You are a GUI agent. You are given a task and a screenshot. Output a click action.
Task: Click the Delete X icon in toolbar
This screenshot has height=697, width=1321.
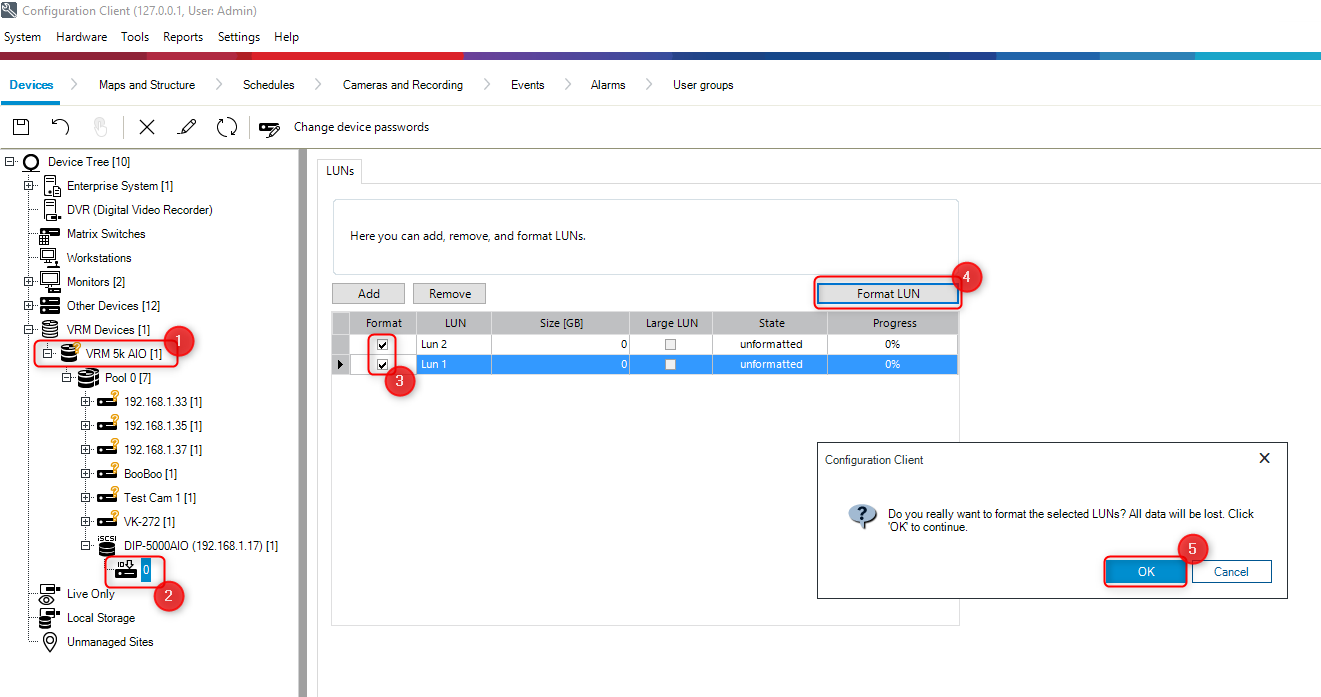(x=147, y=127)
